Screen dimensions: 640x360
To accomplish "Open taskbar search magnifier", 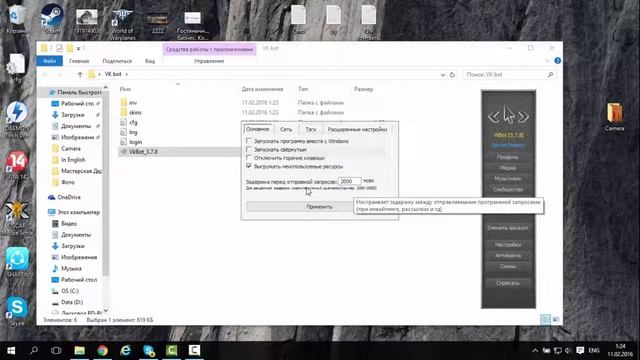I will (x=34, y=350).
